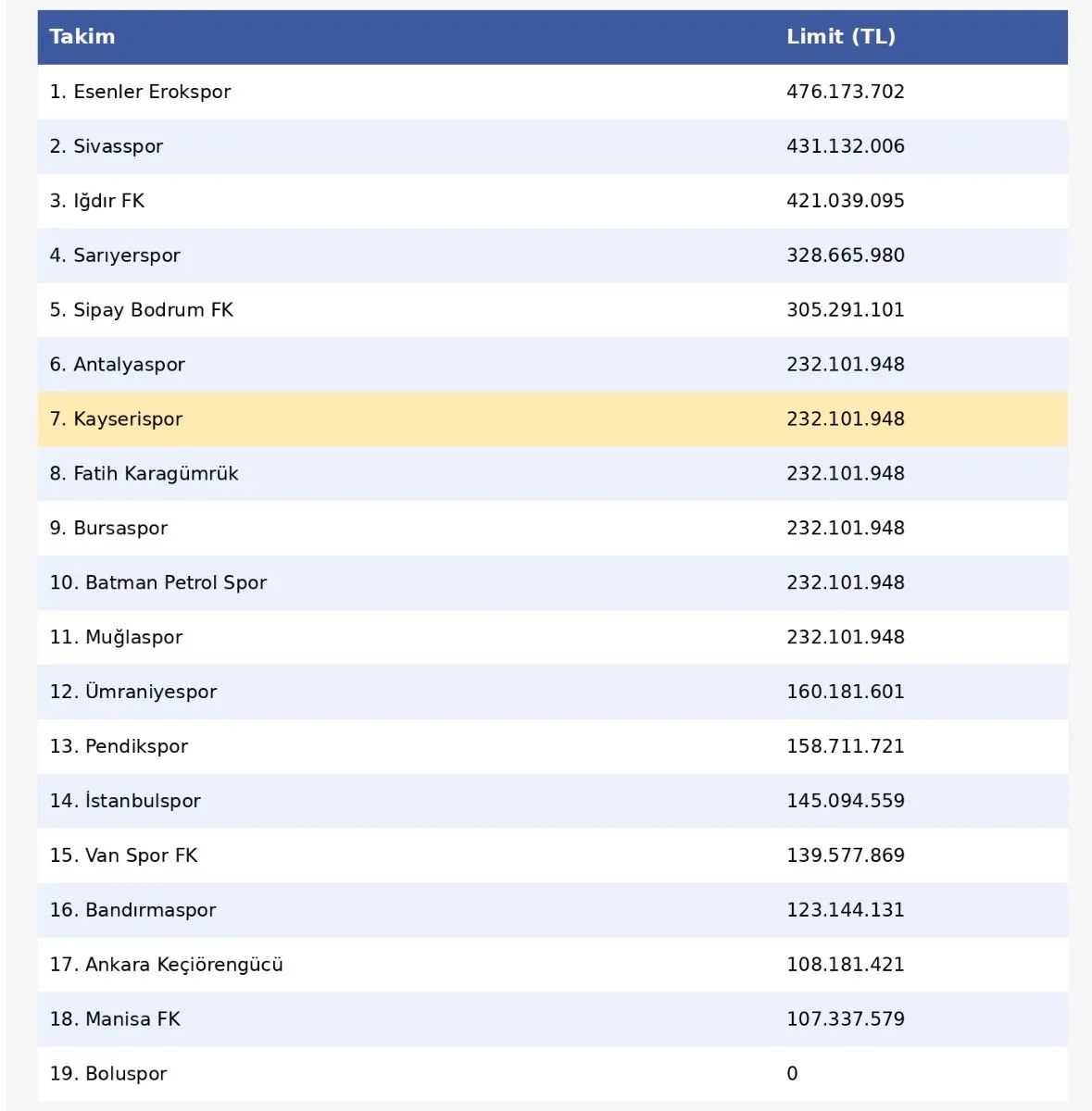Click the limit value in Antalyaspor row
Image resolution: width=1092 pixels, height=1111 pixels.
pos(845,365)
